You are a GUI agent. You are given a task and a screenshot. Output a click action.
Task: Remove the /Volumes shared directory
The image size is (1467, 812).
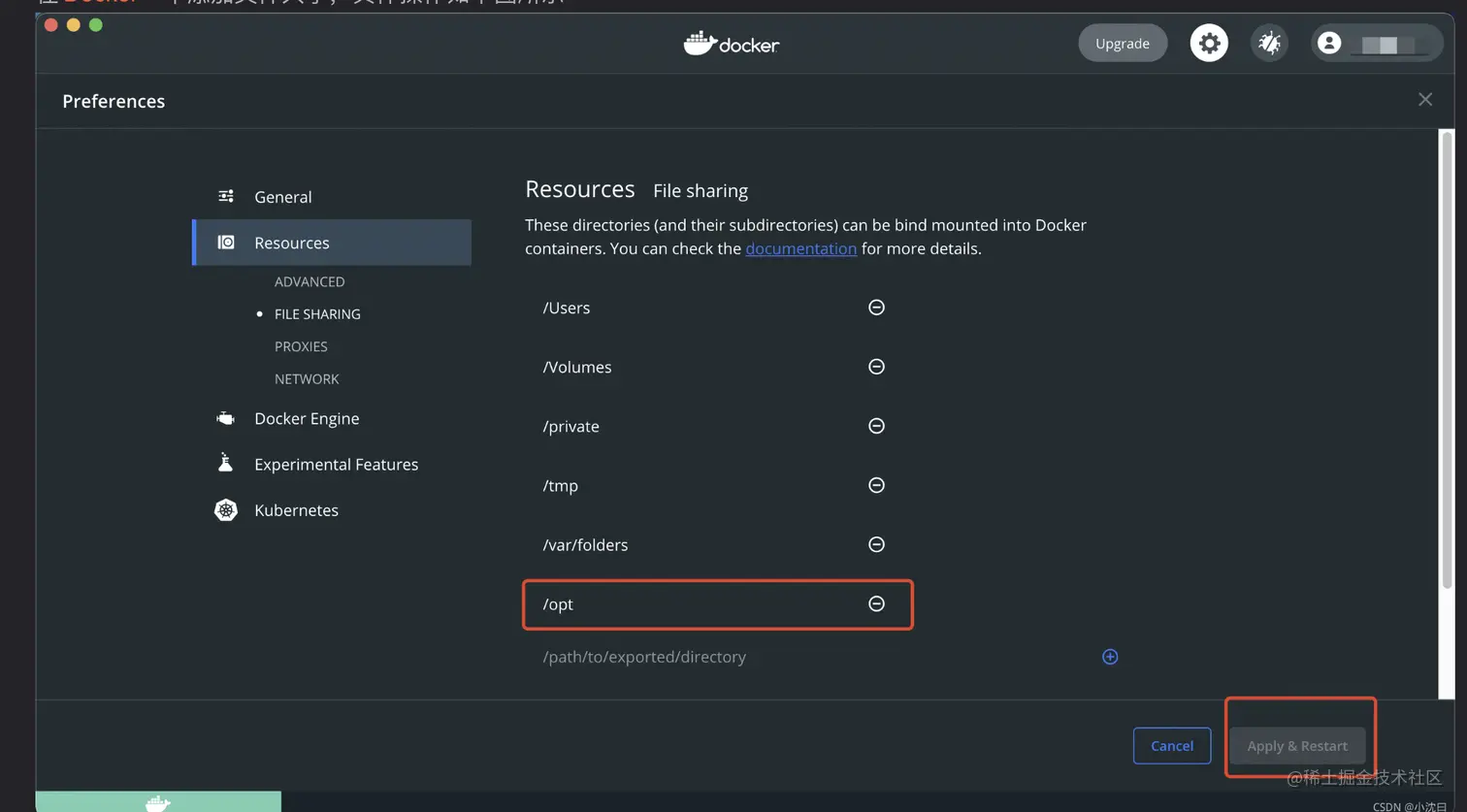click(x=876, y=367)
